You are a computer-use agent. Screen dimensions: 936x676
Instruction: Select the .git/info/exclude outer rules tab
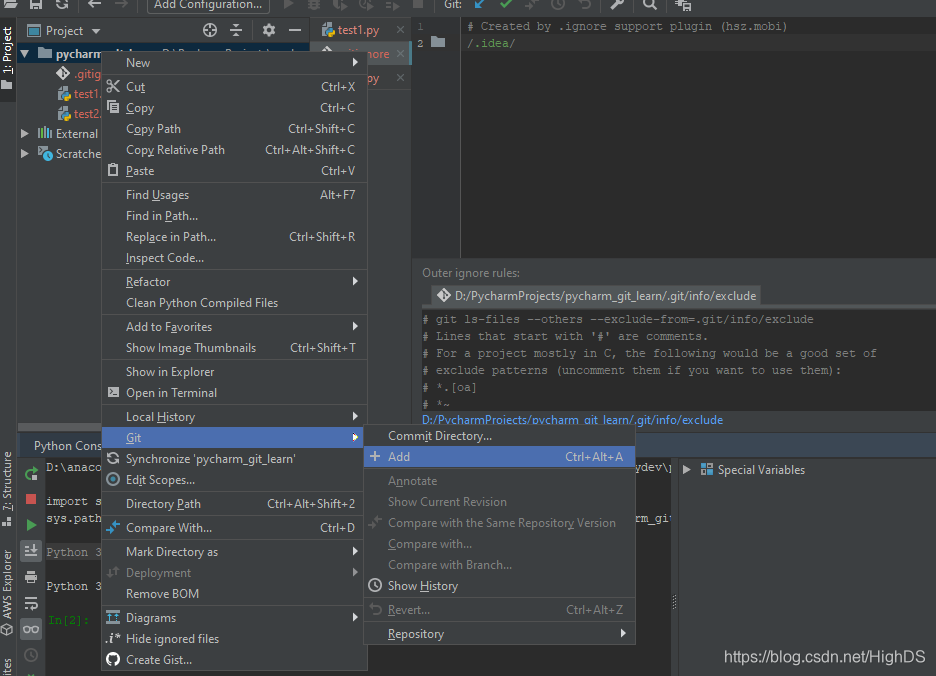point(596,296)
